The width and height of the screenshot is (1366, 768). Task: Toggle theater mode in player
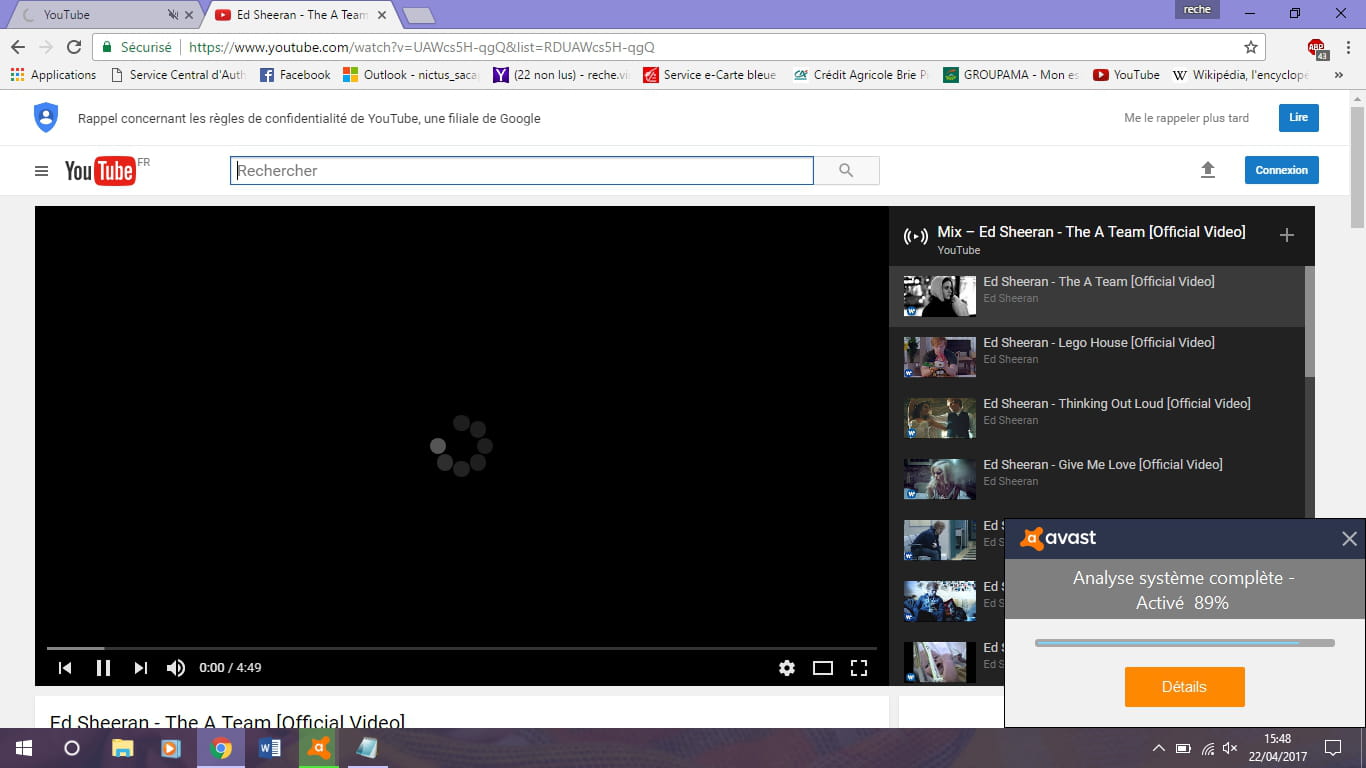823,668
